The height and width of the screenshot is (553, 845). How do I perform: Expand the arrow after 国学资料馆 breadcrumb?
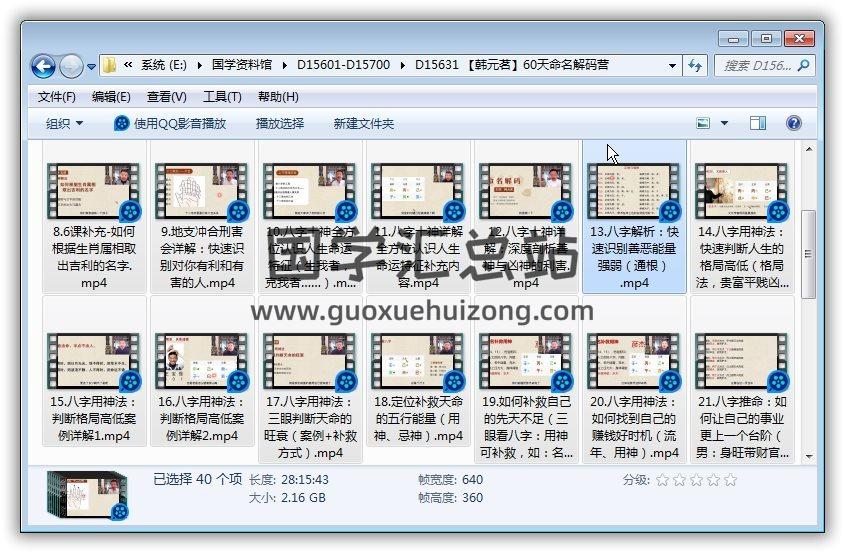click(285, 66)
